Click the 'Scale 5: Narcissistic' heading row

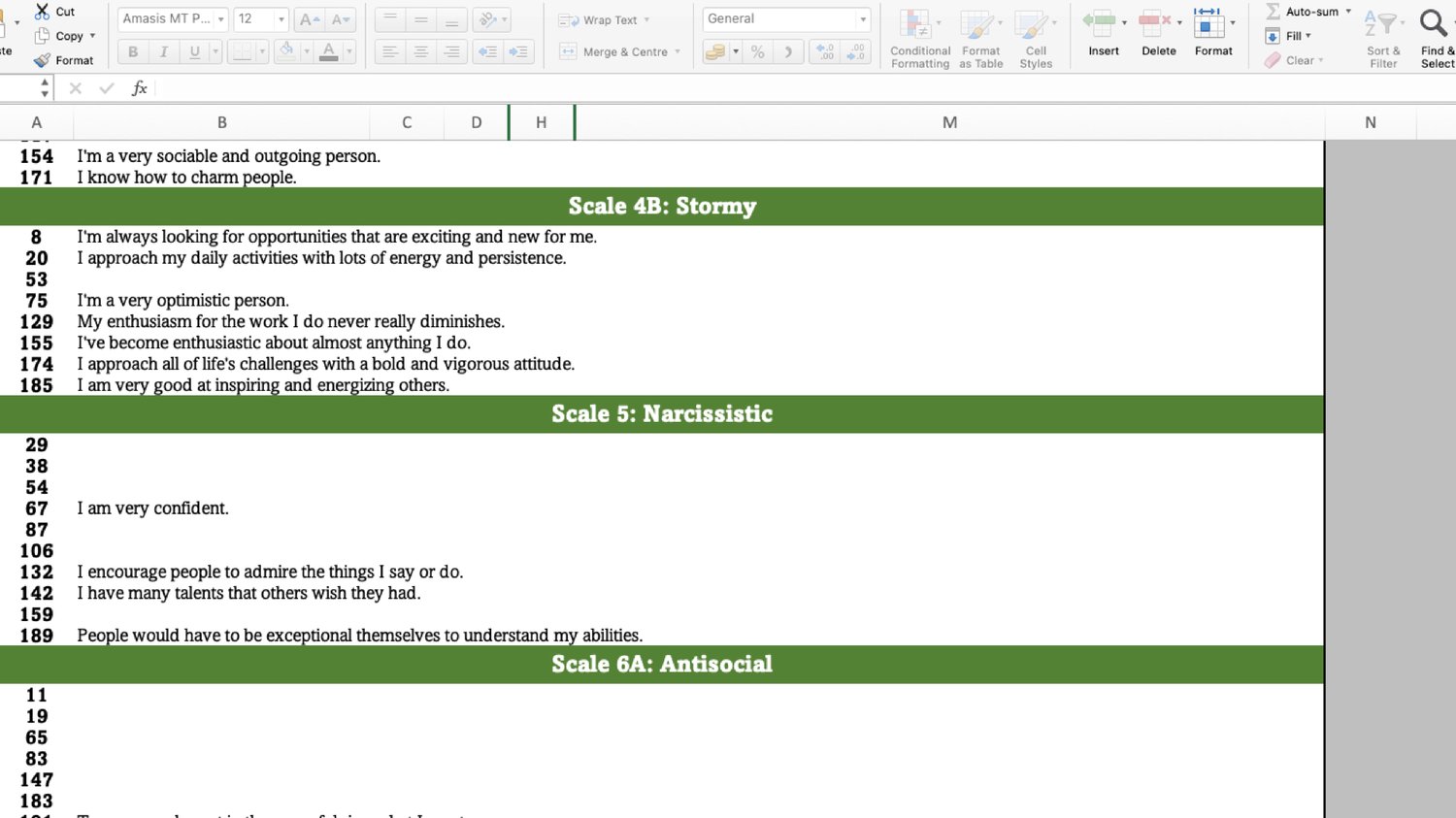[662, 413]
